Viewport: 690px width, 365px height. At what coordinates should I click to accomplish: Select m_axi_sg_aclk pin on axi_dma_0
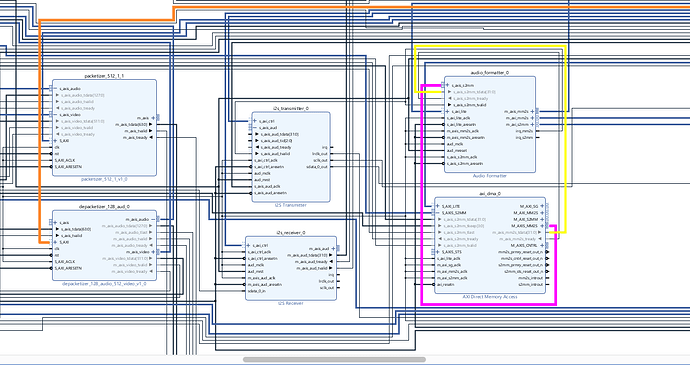[449, 265]
